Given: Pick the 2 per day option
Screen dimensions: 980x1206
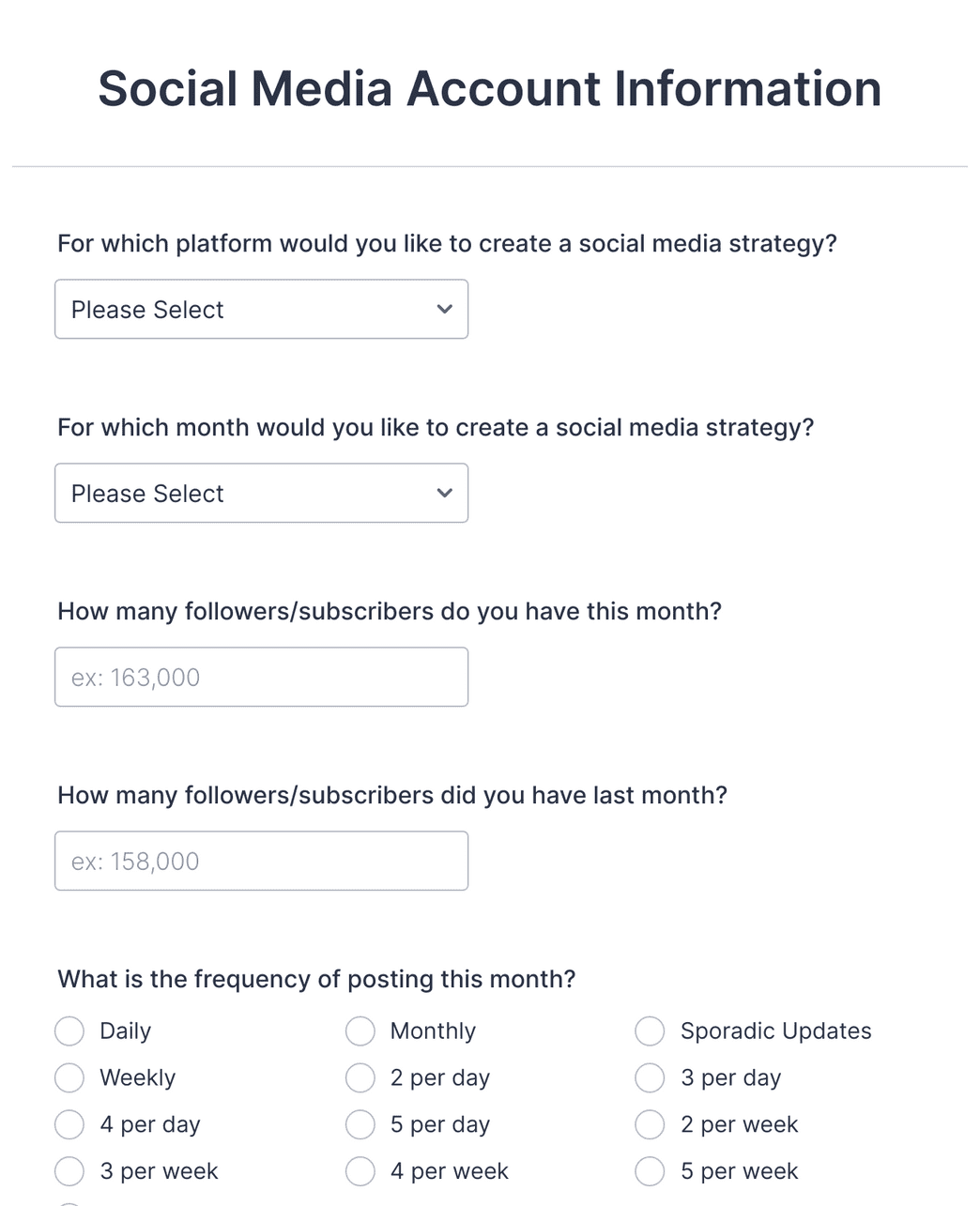Looking at the screenshot, I should tap(360, 1077).
